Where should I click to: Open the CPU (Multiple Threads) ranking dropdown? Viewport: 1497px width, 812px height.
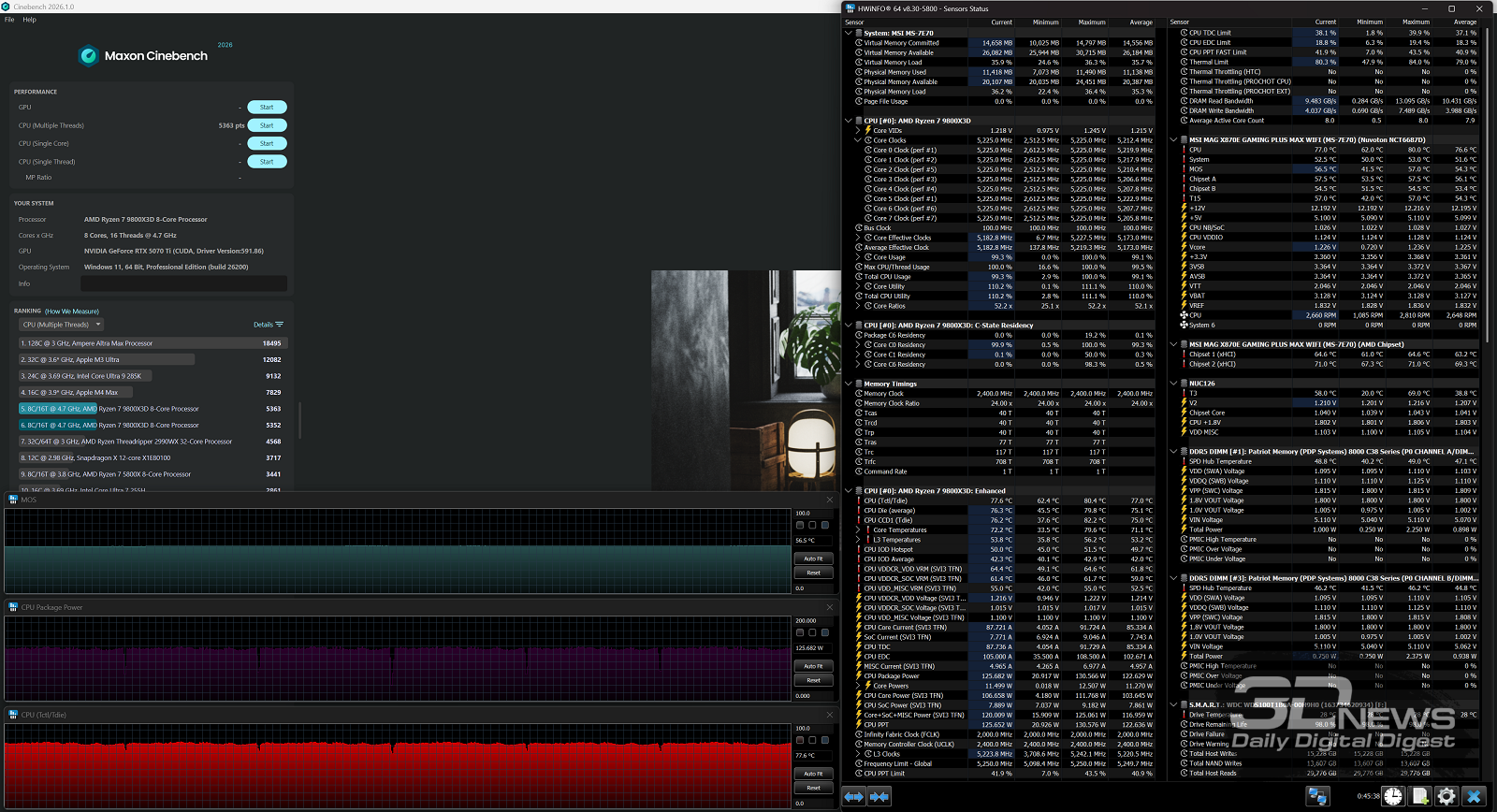point(61,325)
